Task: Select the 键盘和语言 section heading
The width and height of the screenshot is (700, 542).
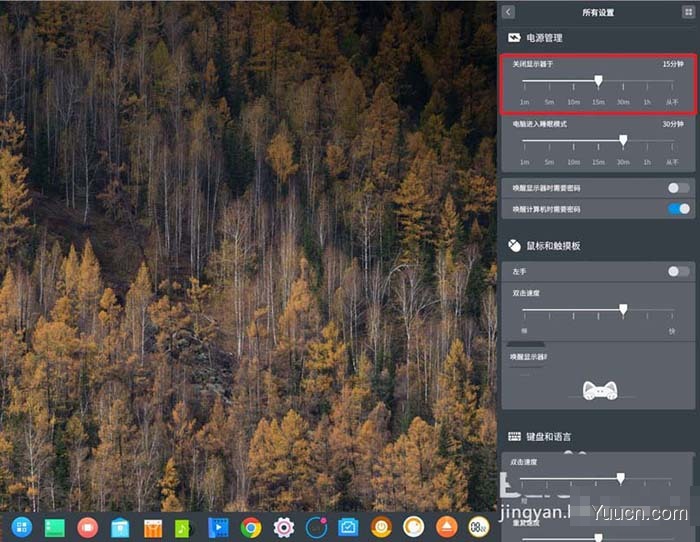Action: (549, 437)
